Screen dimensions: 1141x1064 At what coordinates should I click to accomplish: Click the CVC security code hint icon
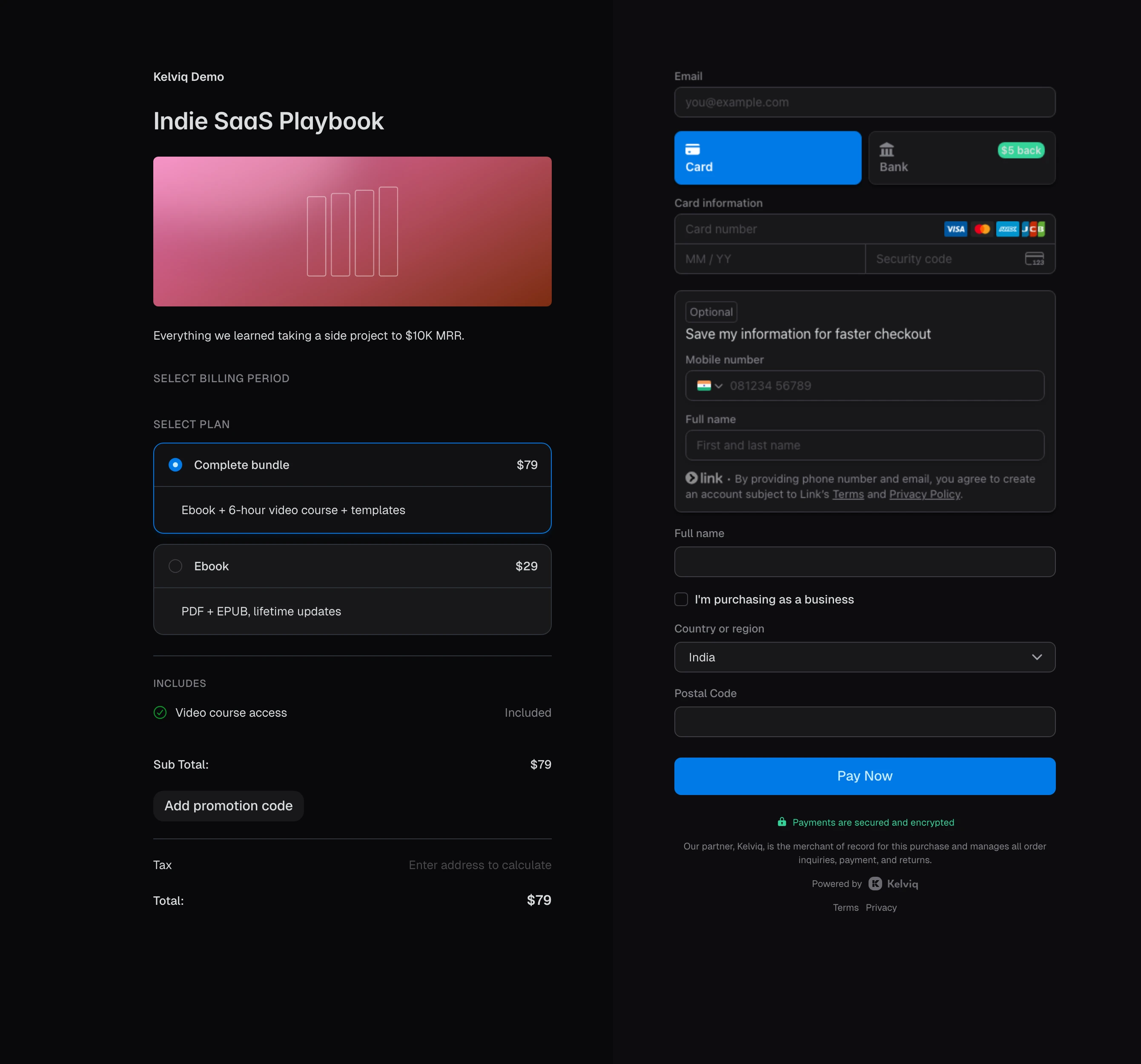1034,259
